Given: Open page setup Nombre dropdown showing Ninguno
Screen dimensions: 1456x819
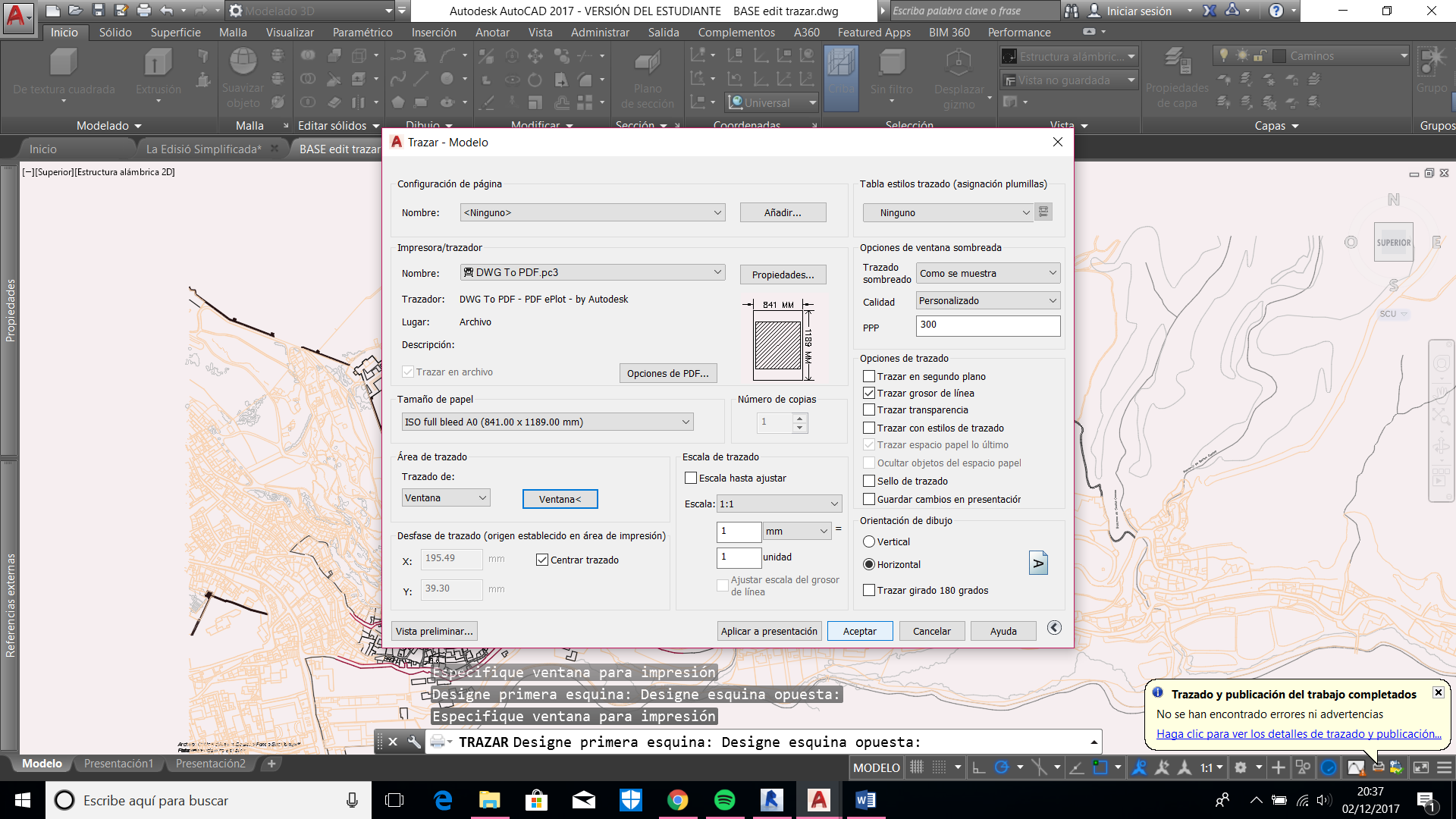Looking at the screenshot, I should [592, 212].
